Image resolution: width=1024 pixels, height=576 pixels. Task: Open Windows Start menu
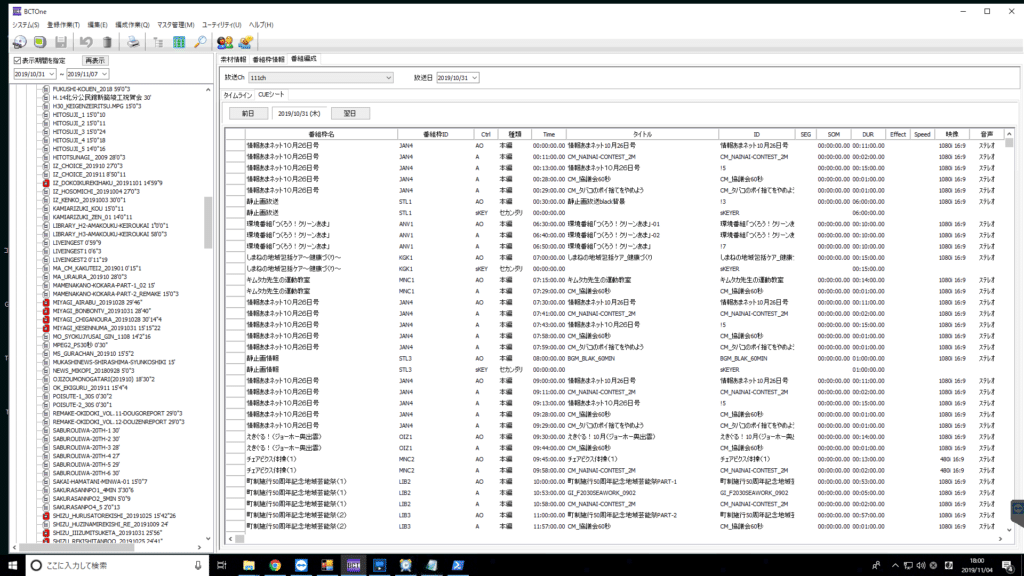point(12,566)
